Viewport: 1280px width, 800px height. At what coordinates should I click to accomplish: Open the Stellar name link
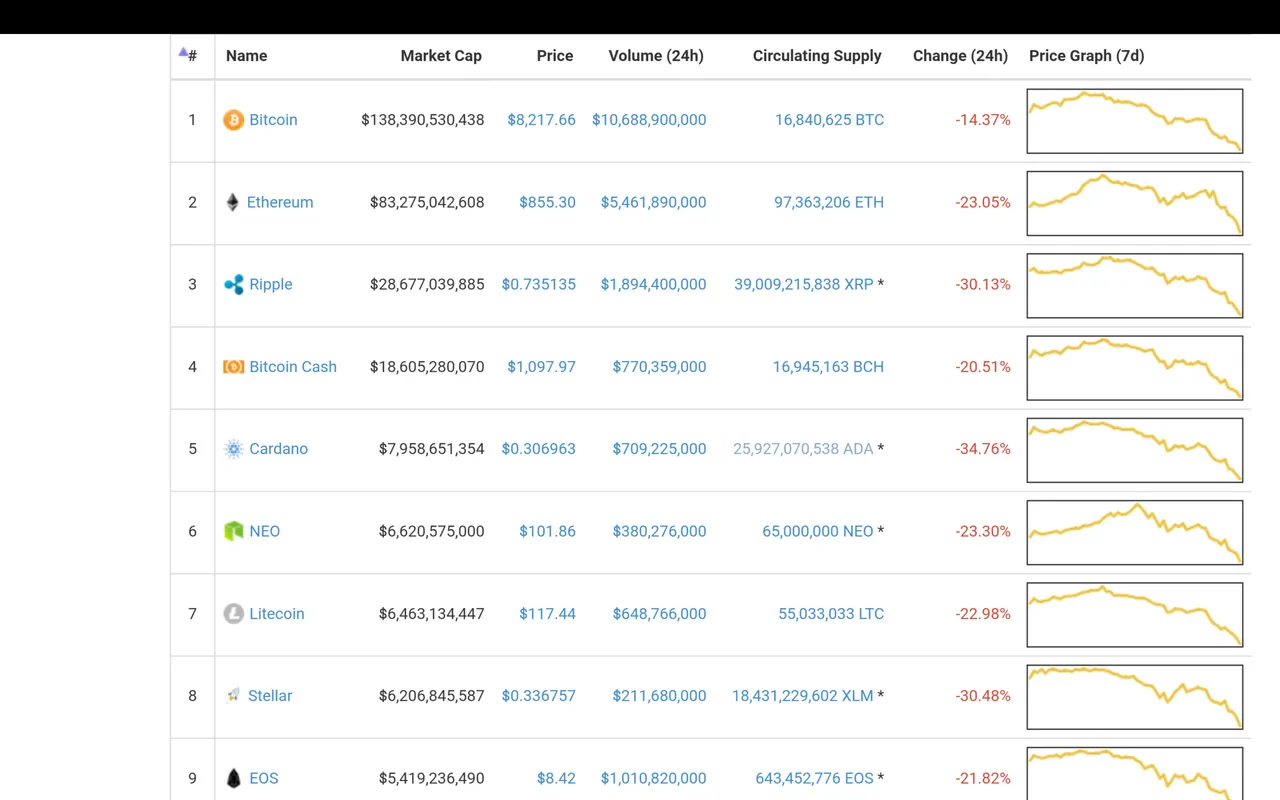pyautogui.click(x=270, y=696)
